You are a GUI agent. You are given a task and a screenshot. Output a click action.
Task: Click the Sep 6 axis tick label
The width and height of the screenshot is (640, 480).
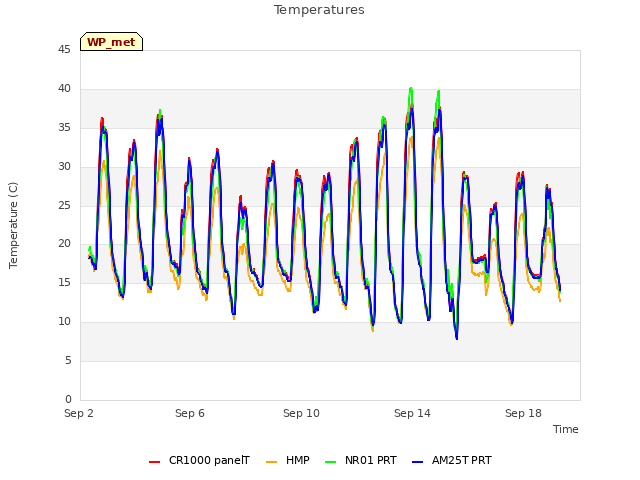(x=190, y=413)
